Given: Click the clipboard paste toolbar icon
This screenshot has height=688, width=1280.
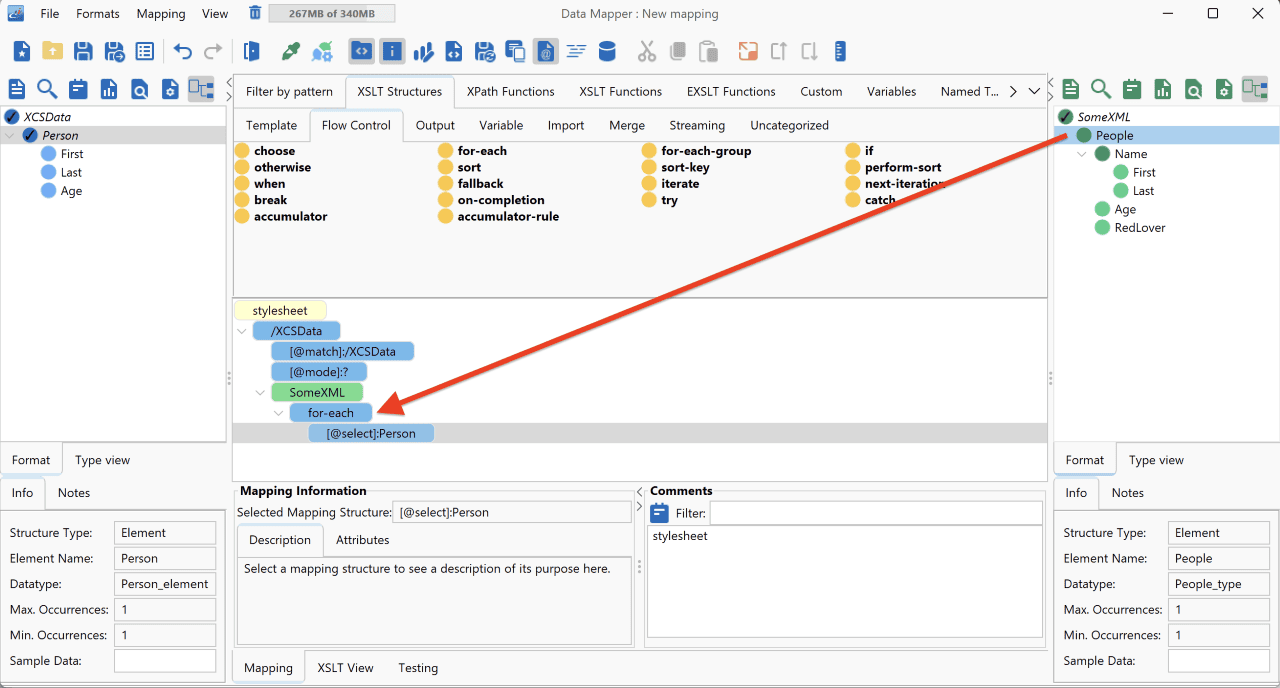Looking at the screenshot, I should (x=708, y=51).
